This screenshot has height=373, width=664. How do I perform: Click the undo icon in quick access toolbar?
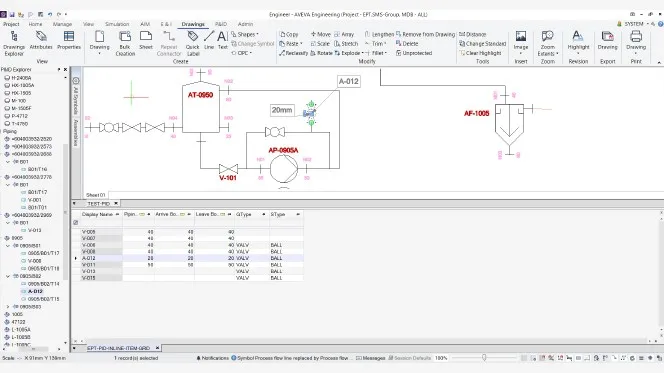50,14
